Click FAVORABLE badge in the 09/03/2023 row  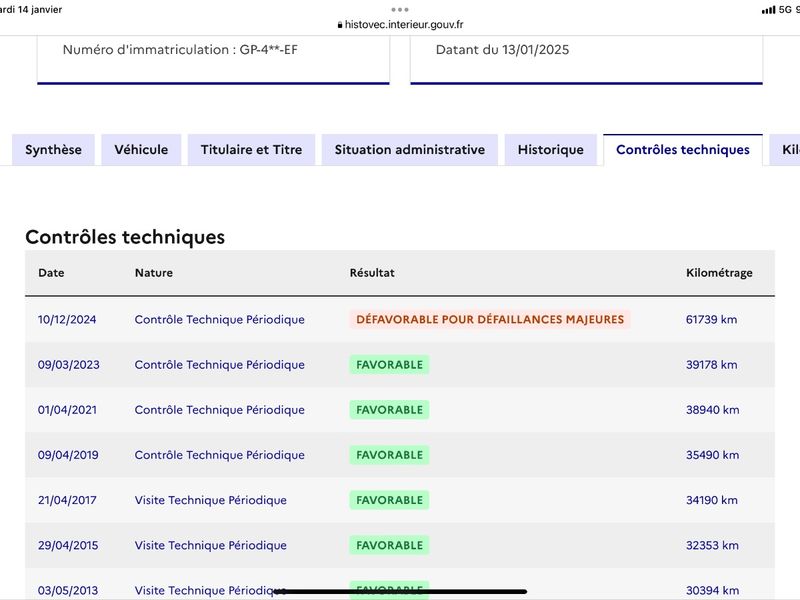click(x=389, y=365)
